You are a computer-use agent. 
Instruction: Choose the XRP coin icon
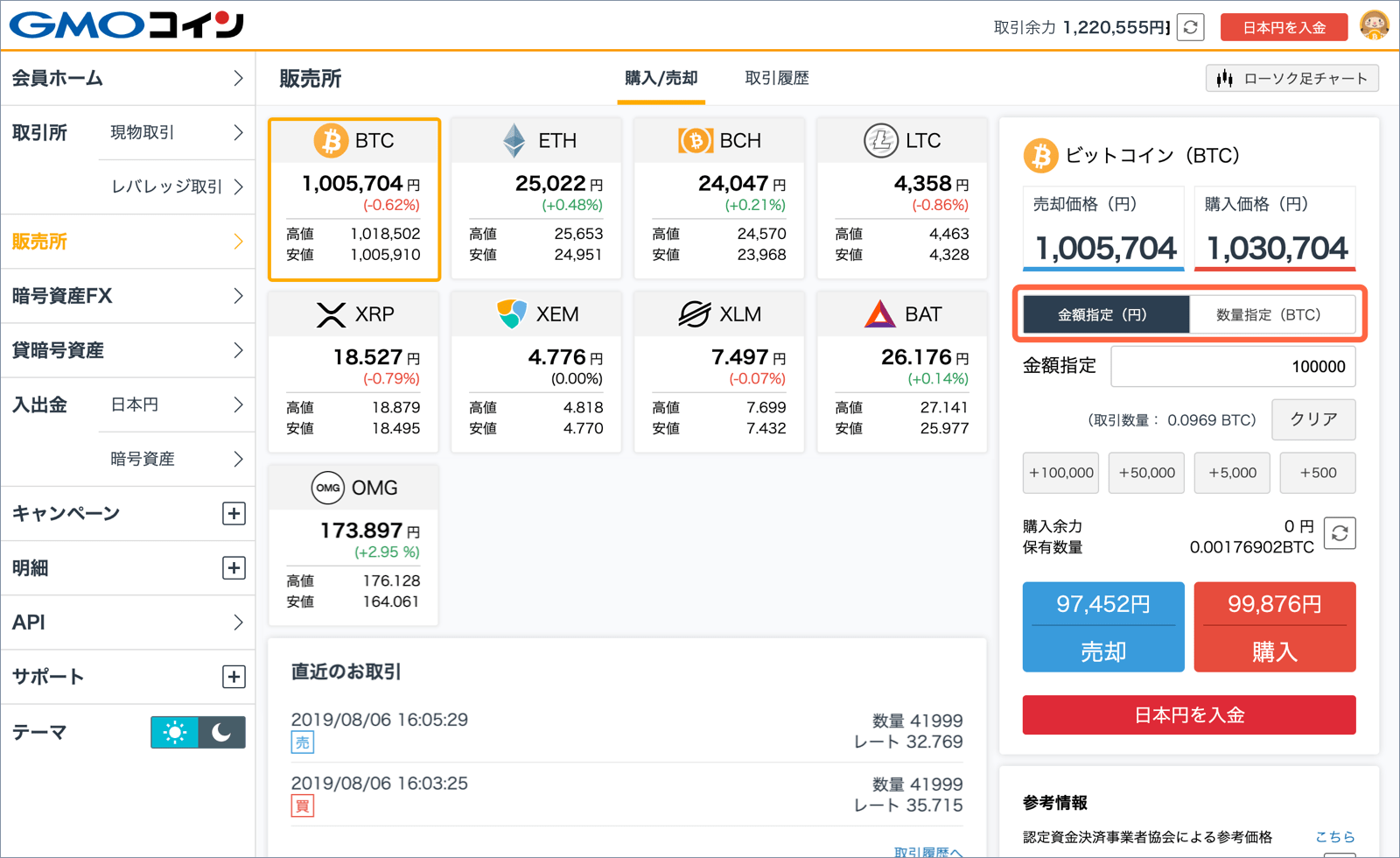pos(331,314)
